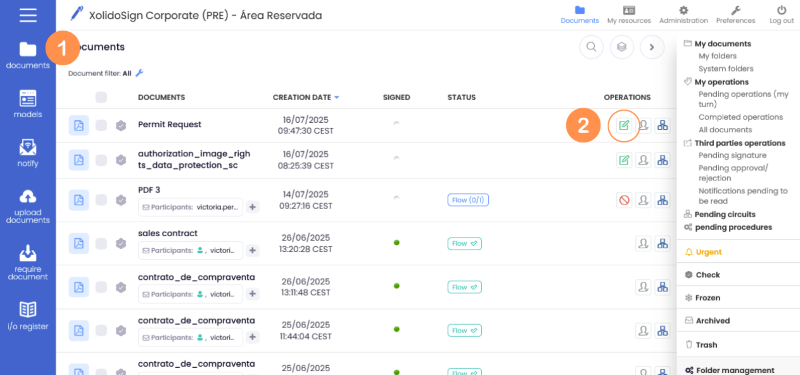Click the circuit icon for sales contract
The height and width of the screenshot is (375, 800).
(x=663, y=243)
